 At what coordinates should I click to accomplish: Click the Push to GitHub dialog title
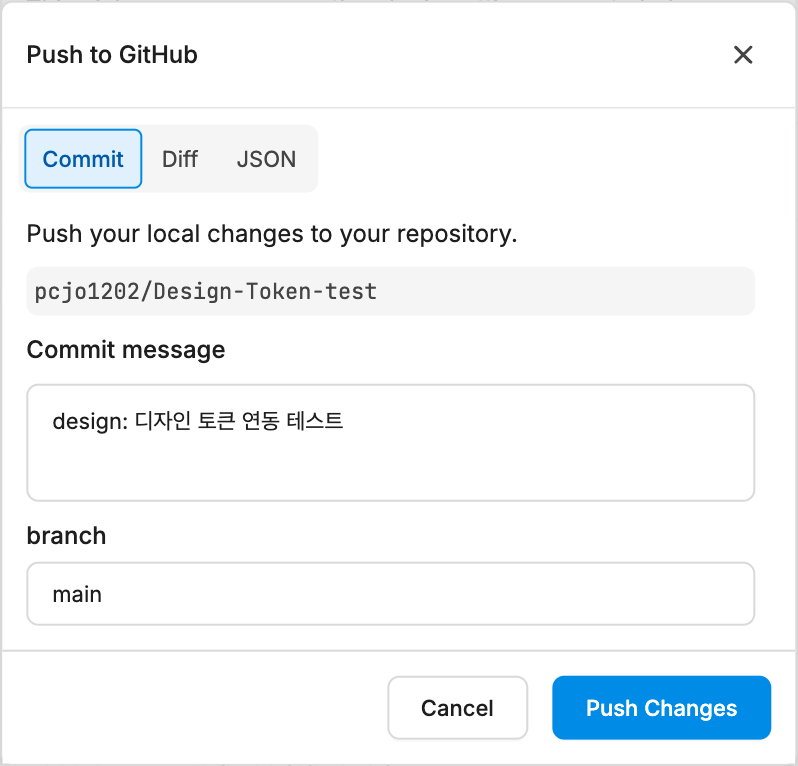pos(112,54)
